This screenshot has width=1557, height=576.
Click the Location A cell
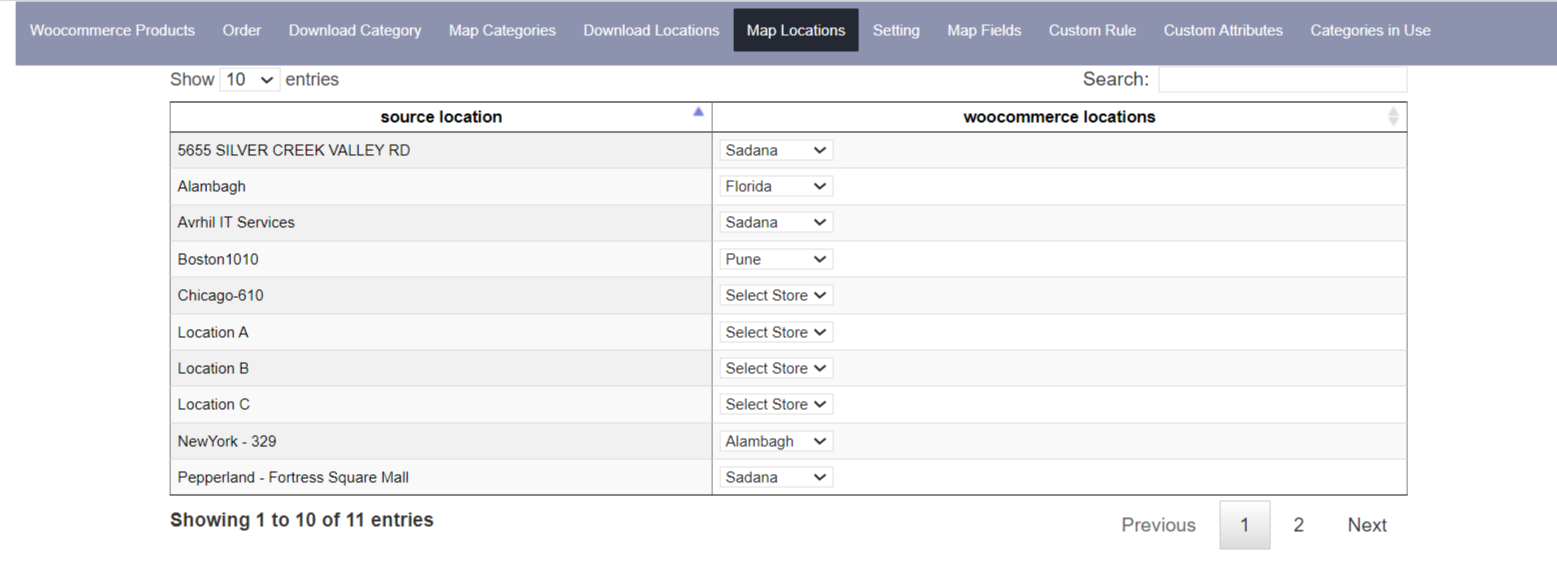441,332
